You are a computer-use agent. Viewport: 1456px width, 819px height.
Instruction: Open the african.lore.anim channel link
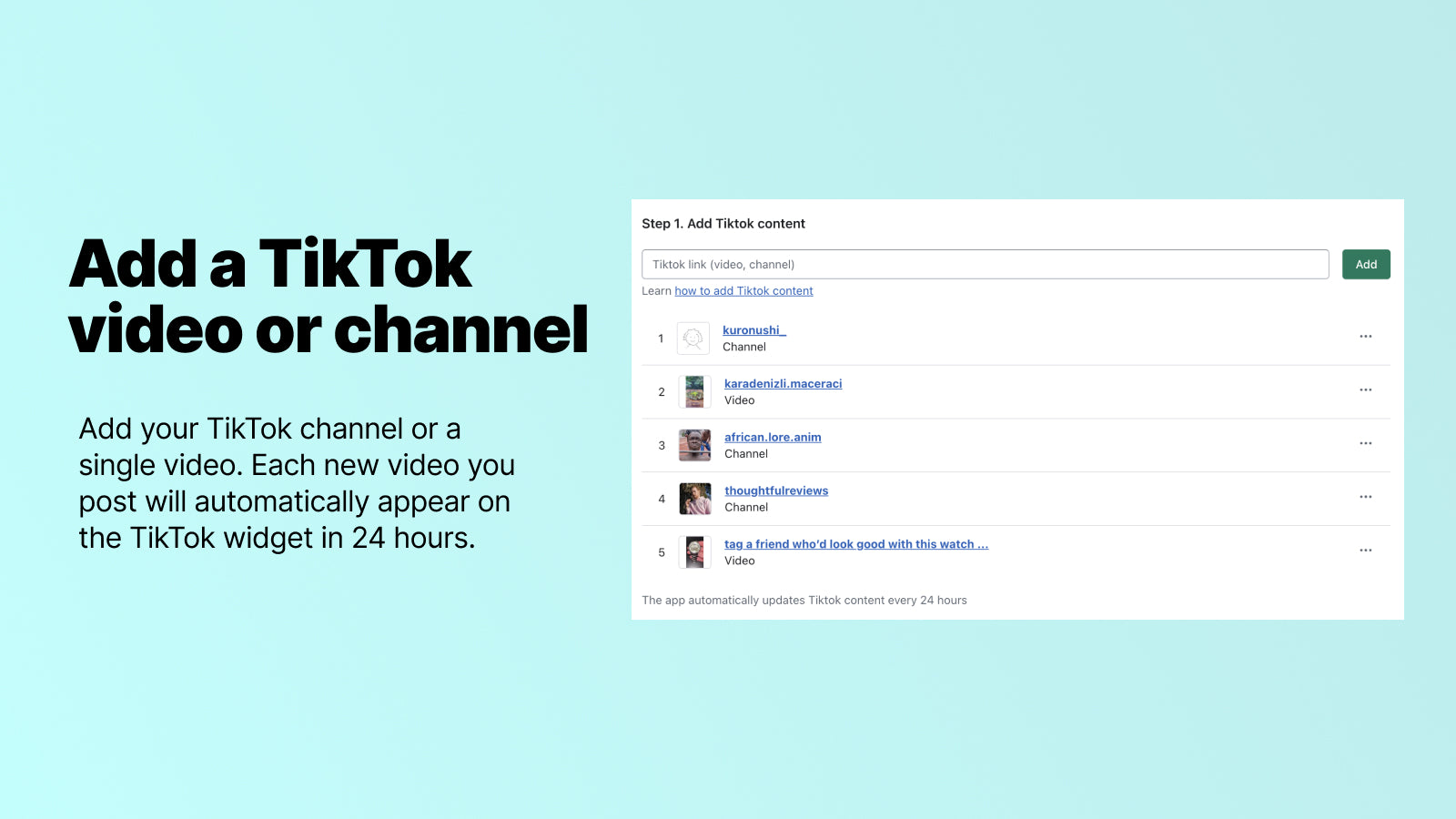(x=773, y=438)
